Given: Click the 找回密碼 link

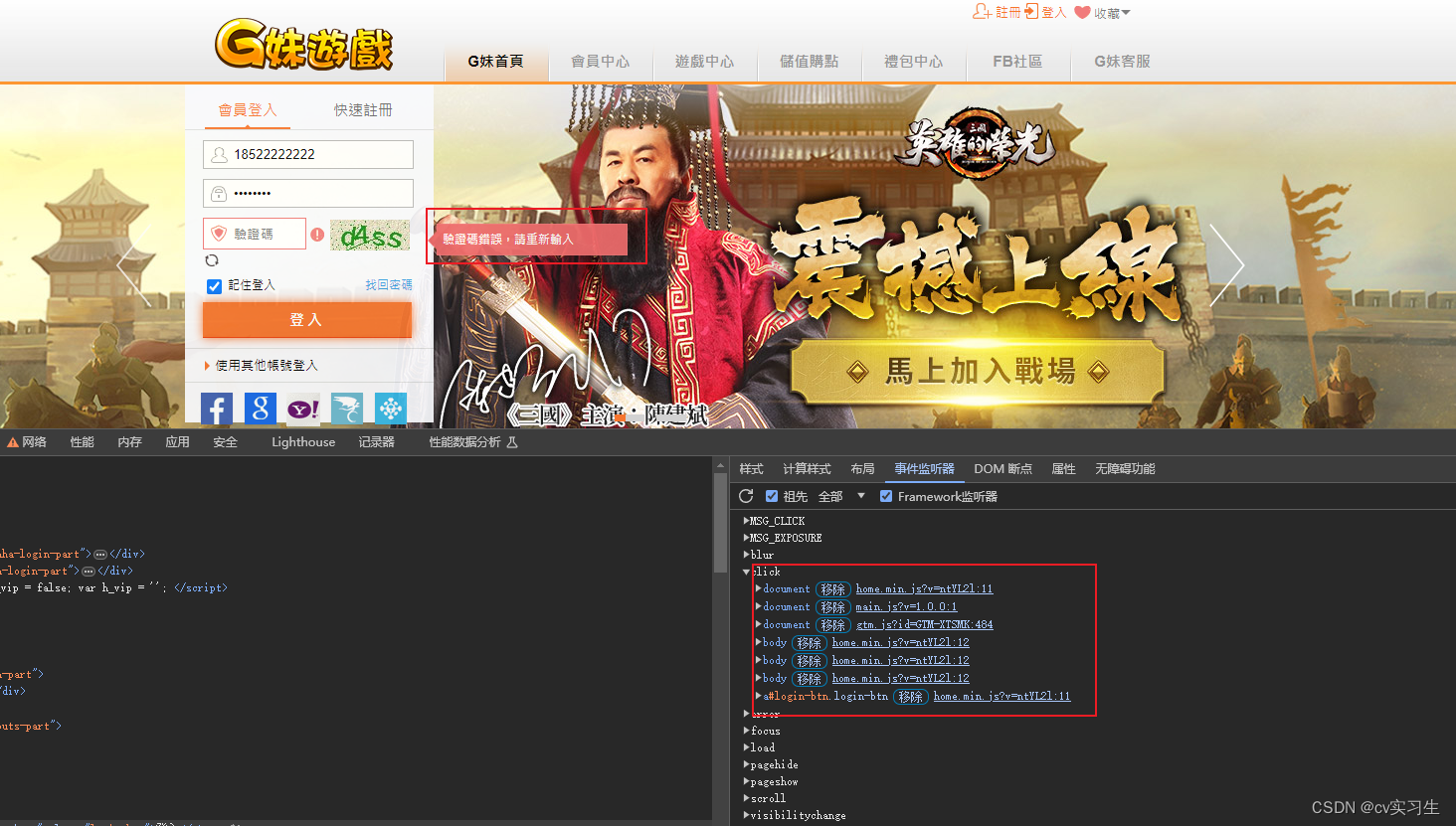Looking at the screenshot, I should coord(389,285).
